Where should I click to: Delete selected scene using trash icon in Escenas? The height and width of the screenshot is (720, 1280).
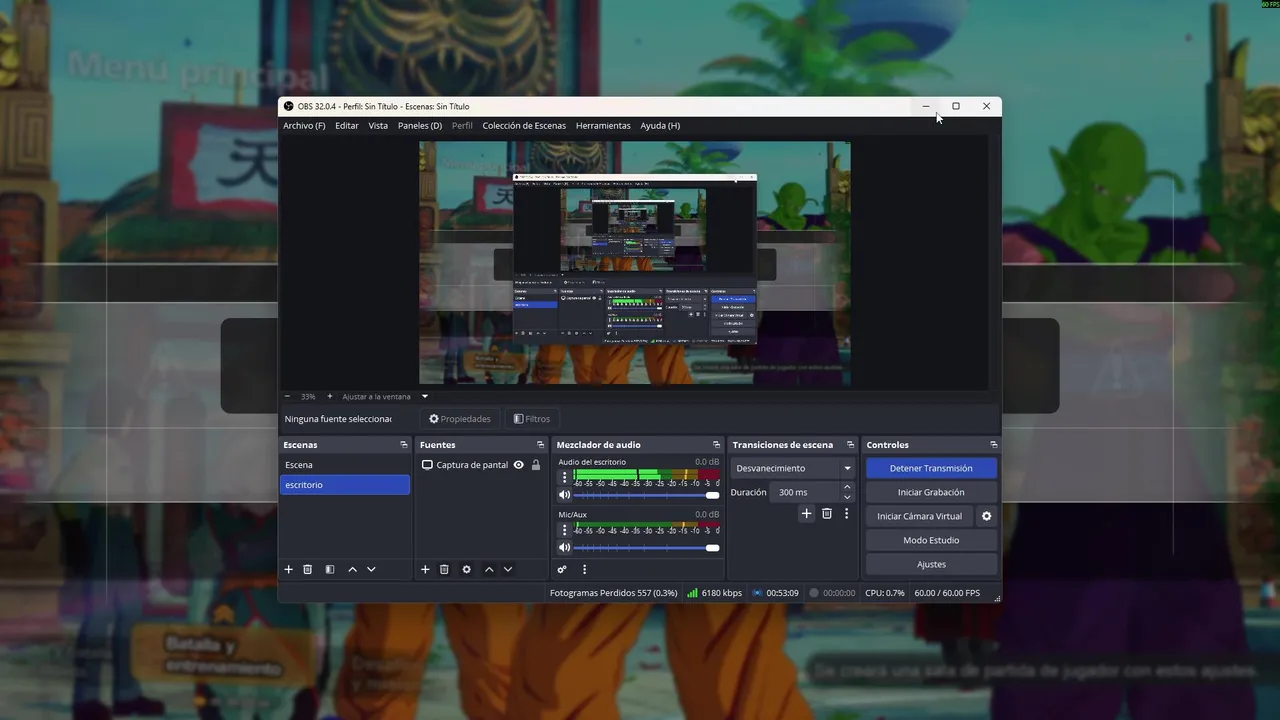pos(308,569)
